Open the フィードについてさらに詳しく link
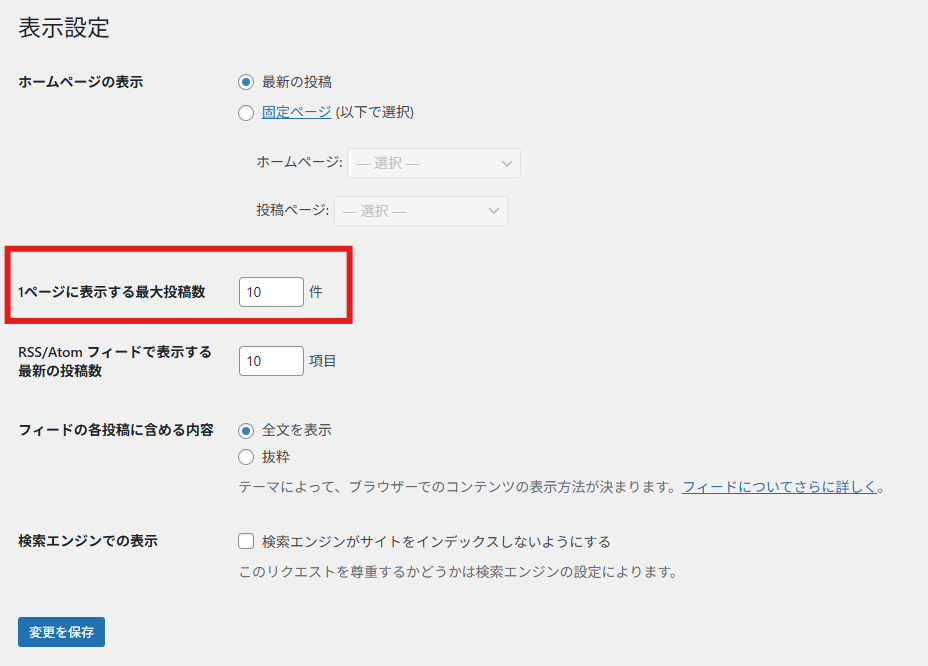 pyautogui.click(x=780, y=487)
